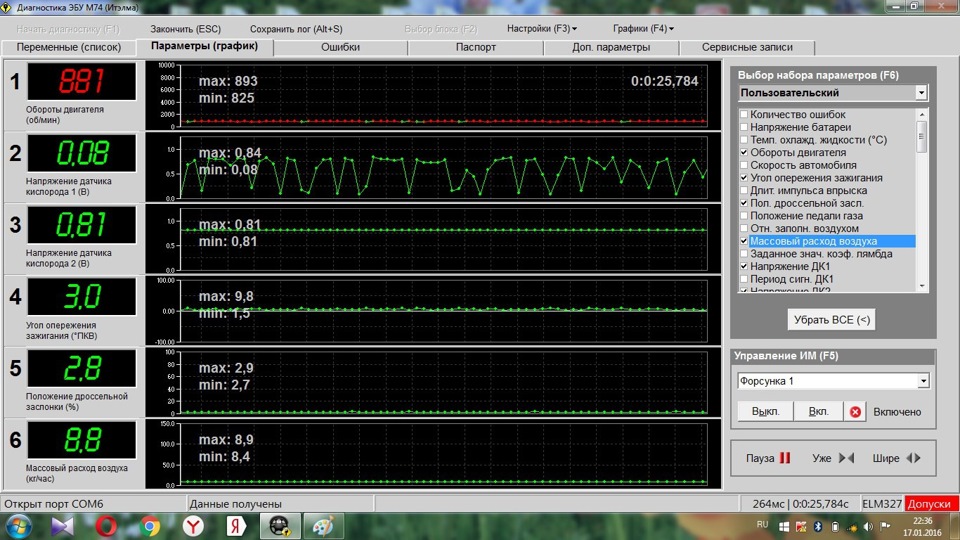
Task: Expand the Форсунка 1 actuator dropdown
Action: 922,381
